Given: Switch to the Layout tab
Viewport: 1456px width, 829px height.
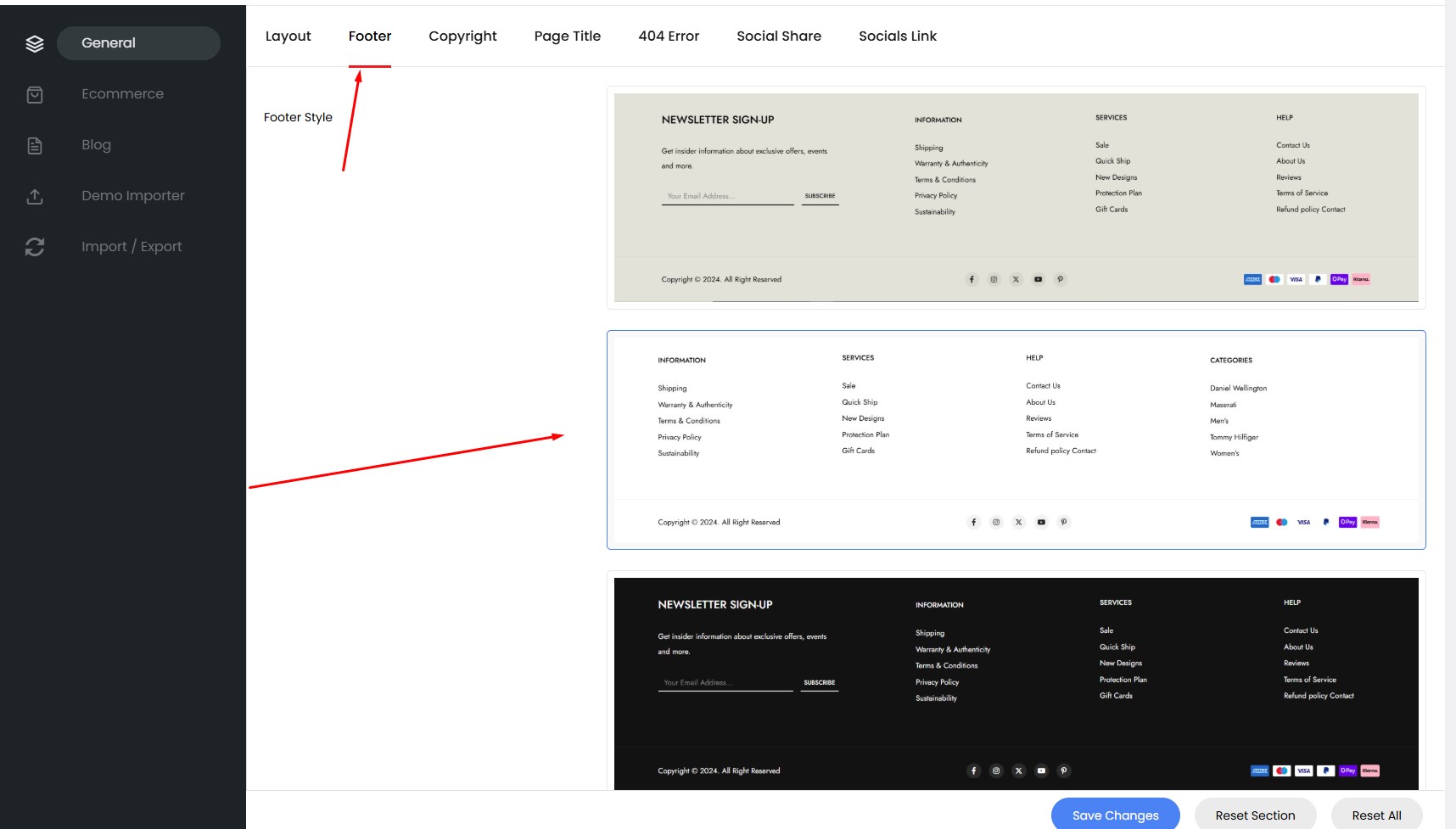Looking at the screenshot, I should pos(288,36).
